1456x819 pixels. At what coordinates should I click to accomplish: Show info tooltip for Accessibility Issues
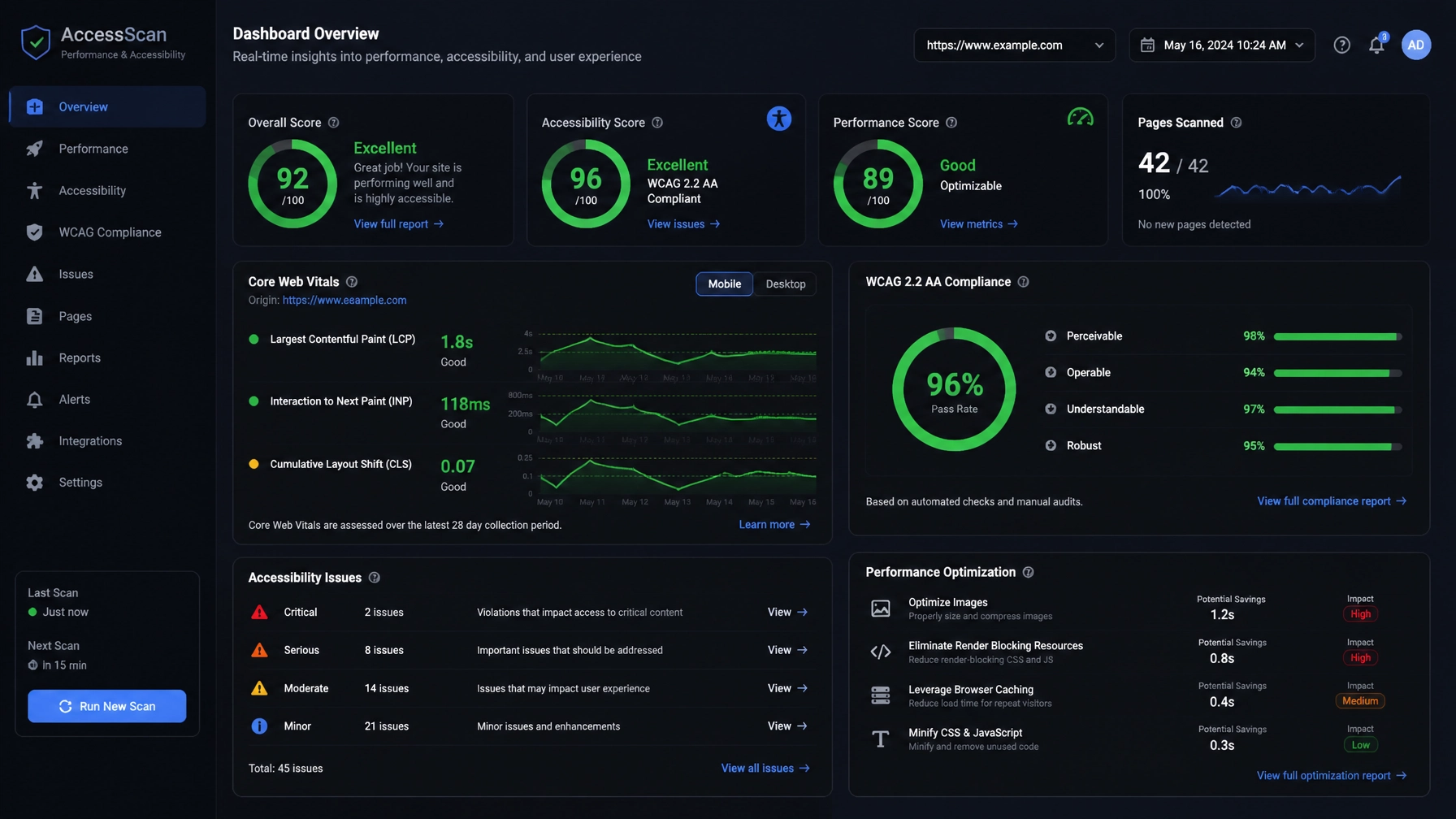[375, 578]
